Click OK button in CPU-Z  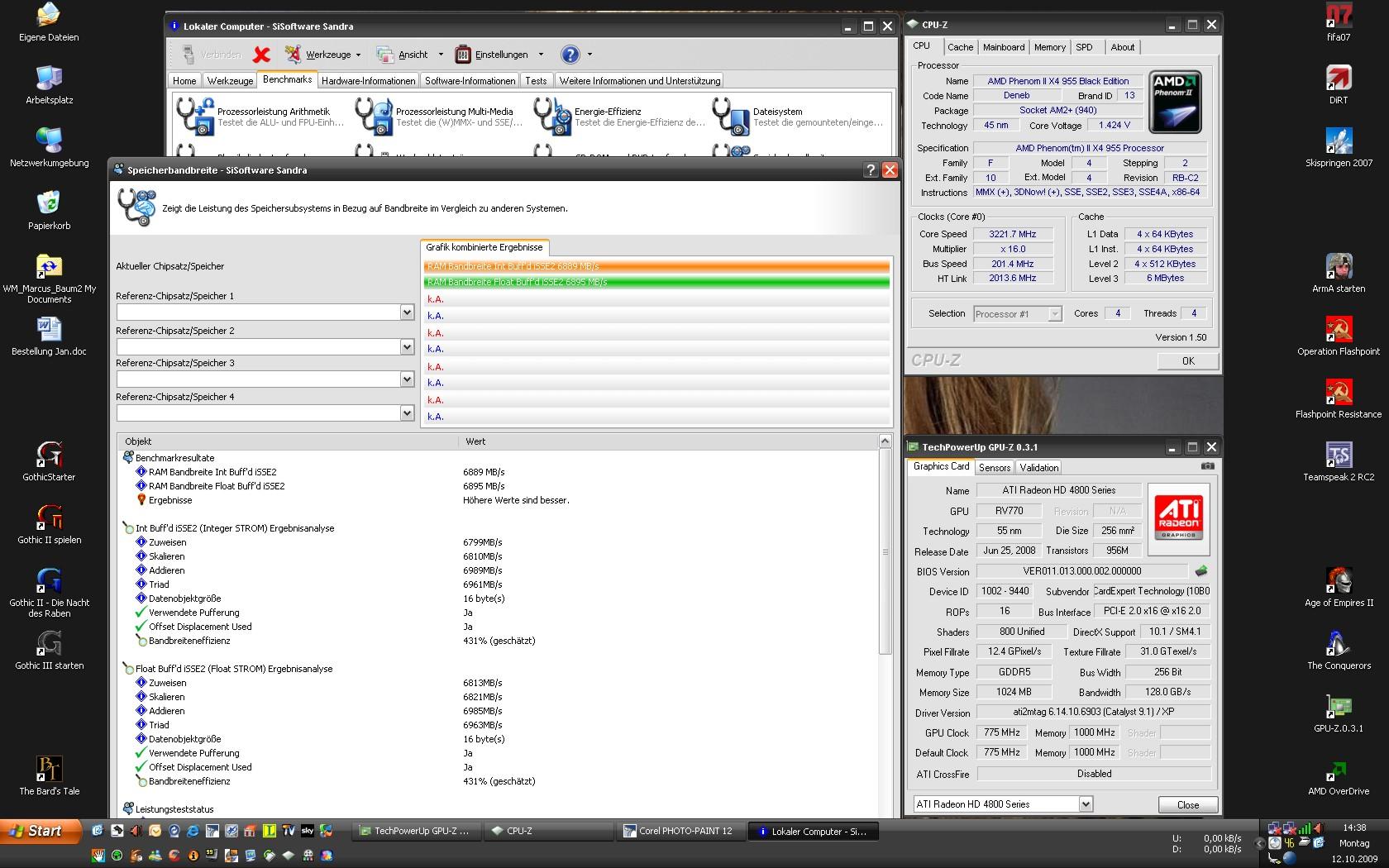(x=1188, y=361)
